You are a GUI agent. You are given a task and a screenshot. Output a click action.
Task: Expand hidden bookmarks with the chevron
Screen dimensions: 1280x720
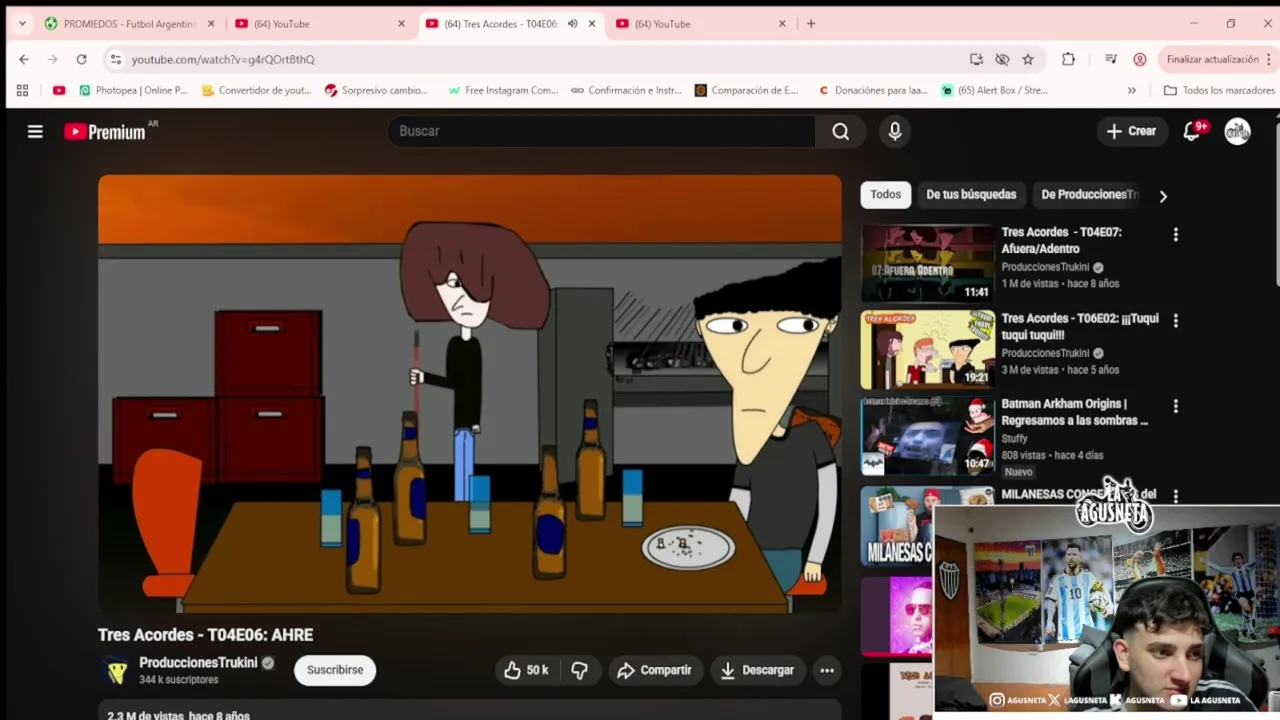pyautogui.click(x=1131, y=90)
